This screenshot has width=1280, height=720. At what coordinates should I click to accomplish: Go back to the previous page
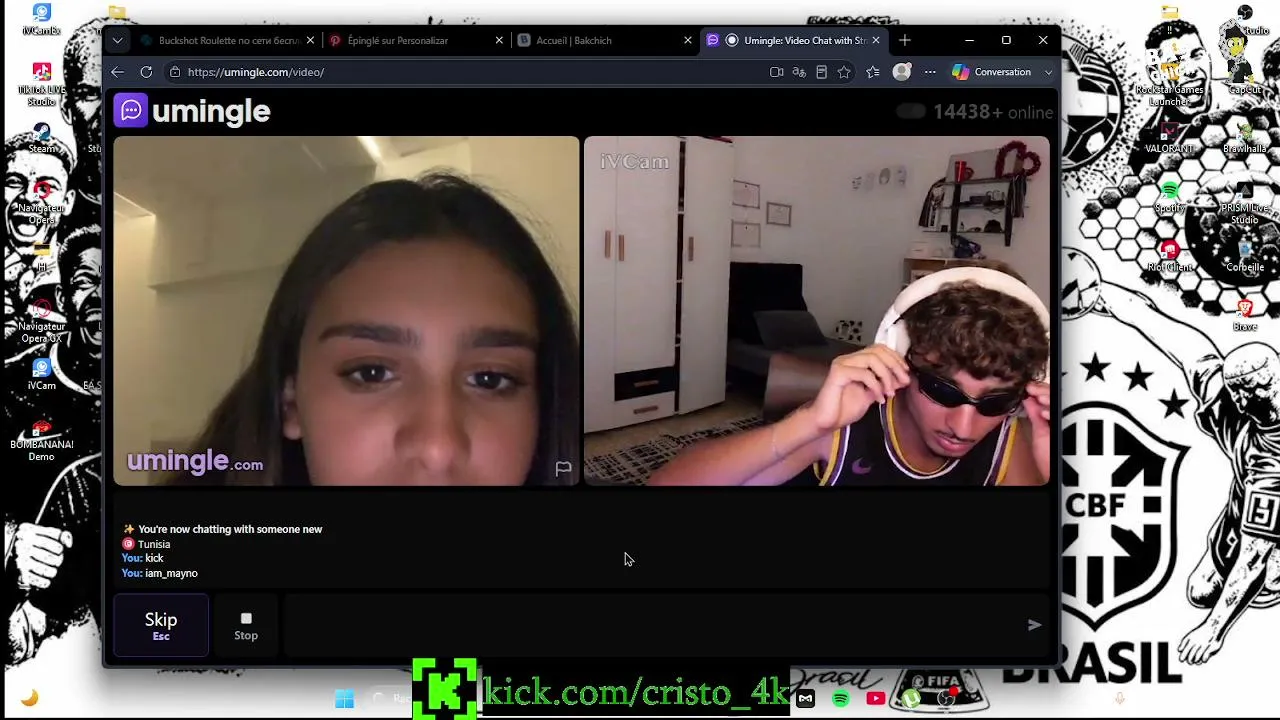(117, 72)
